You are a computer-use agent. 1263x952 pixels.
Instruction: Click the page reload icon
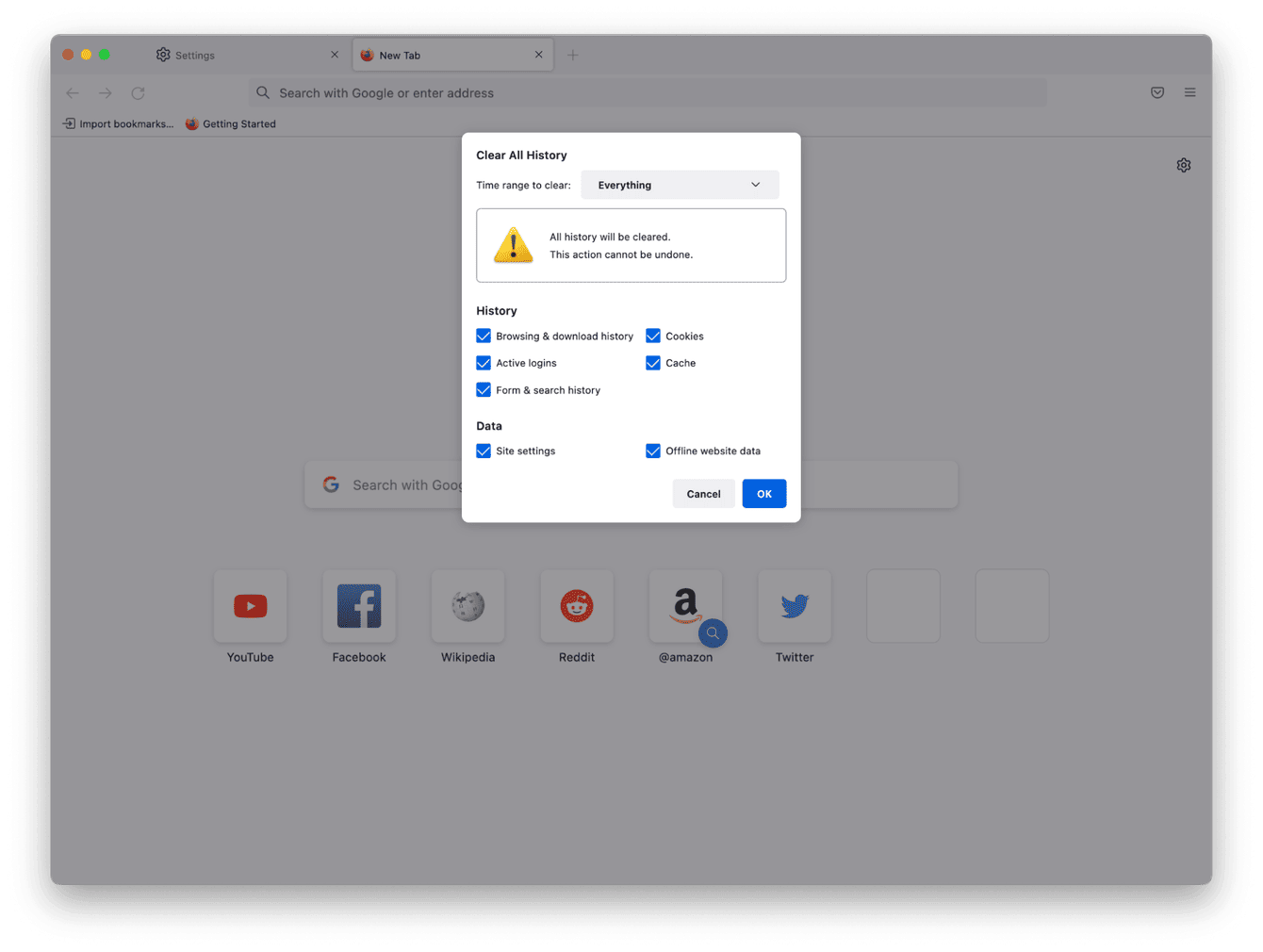tap(138, 92)
